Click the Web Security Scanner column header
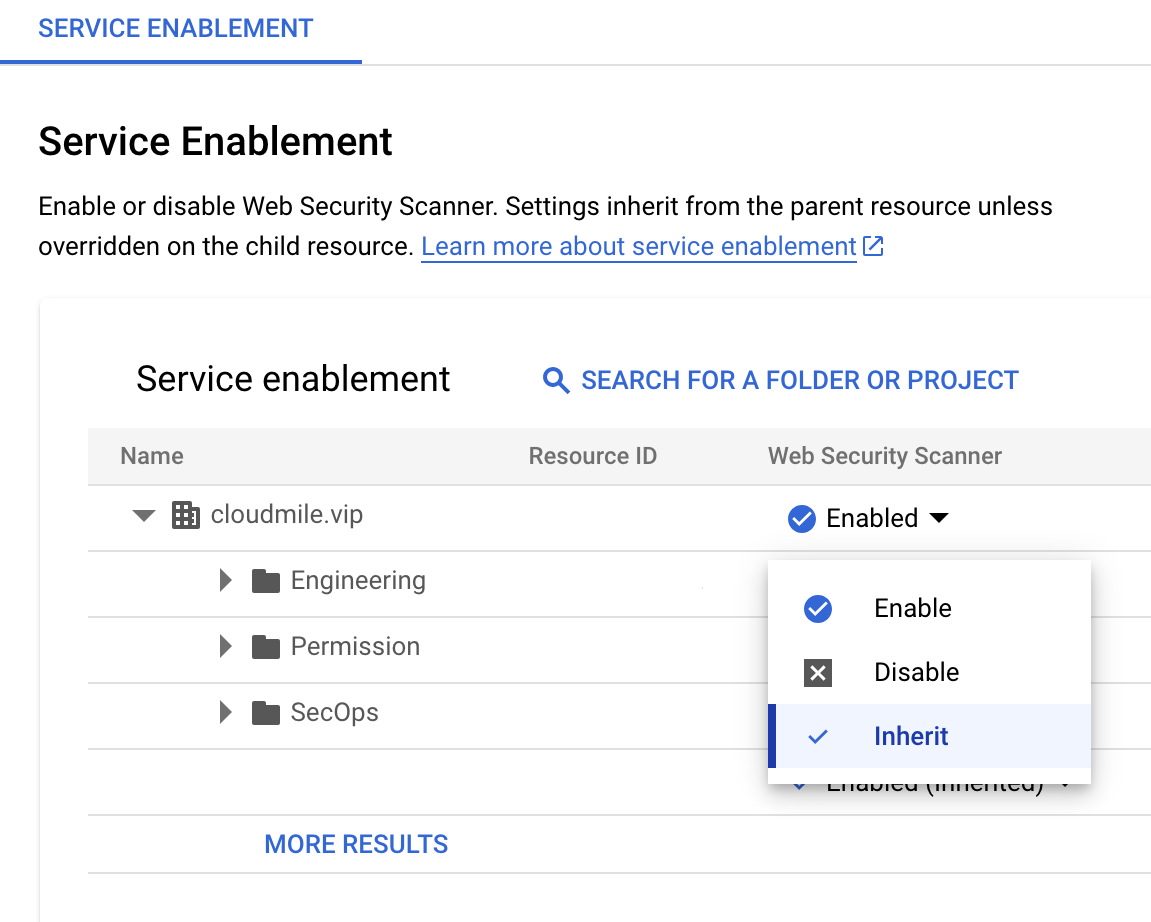 pyautogui.click(x=884, y=456)
